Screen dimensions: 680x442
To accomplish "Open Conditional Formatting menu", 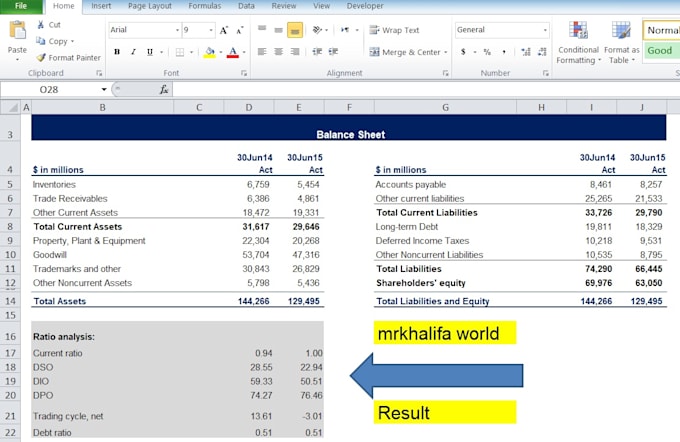I will (579, 43).
